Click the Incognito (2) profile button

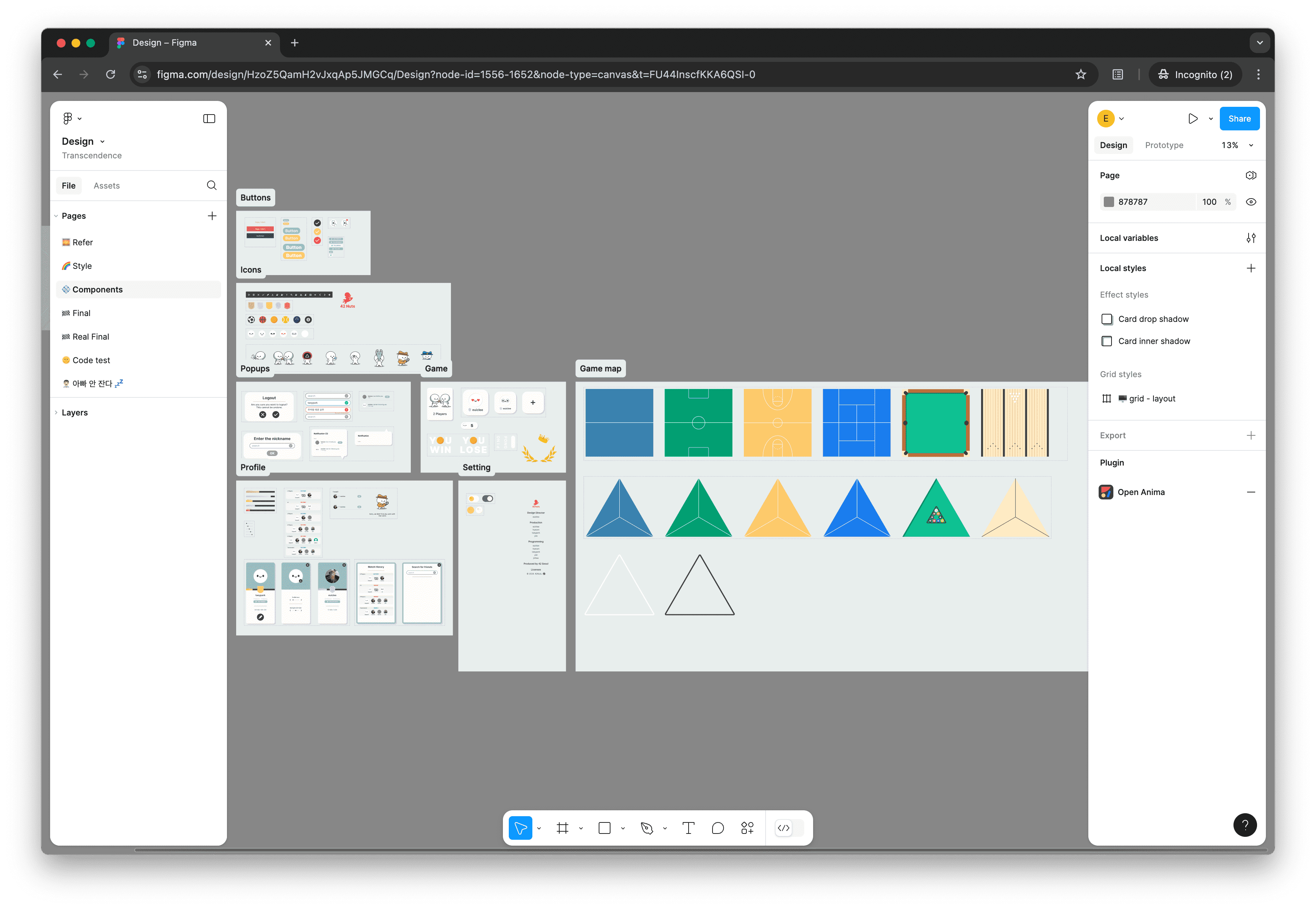[1195, 75]
